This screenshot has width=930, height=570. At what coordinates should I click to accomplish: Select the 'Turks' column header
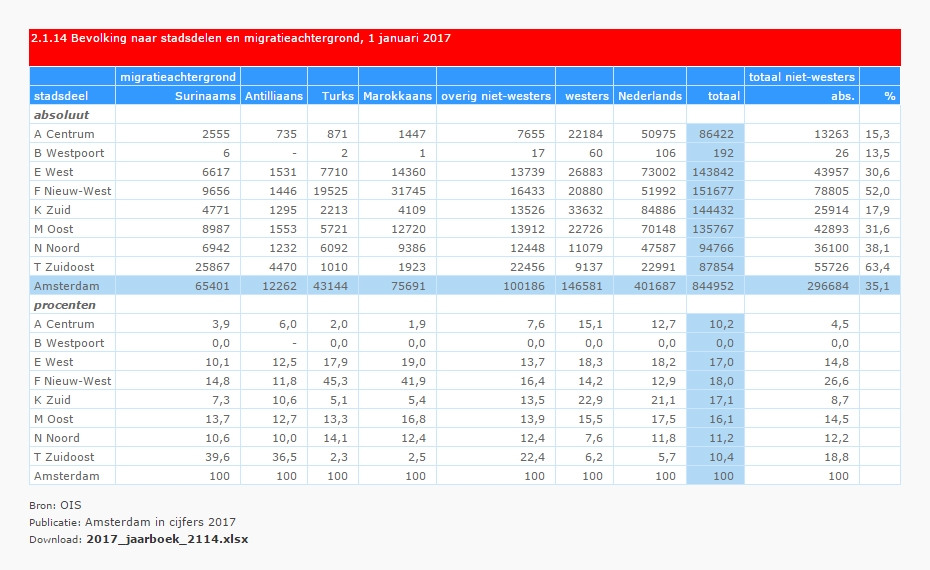337,96
